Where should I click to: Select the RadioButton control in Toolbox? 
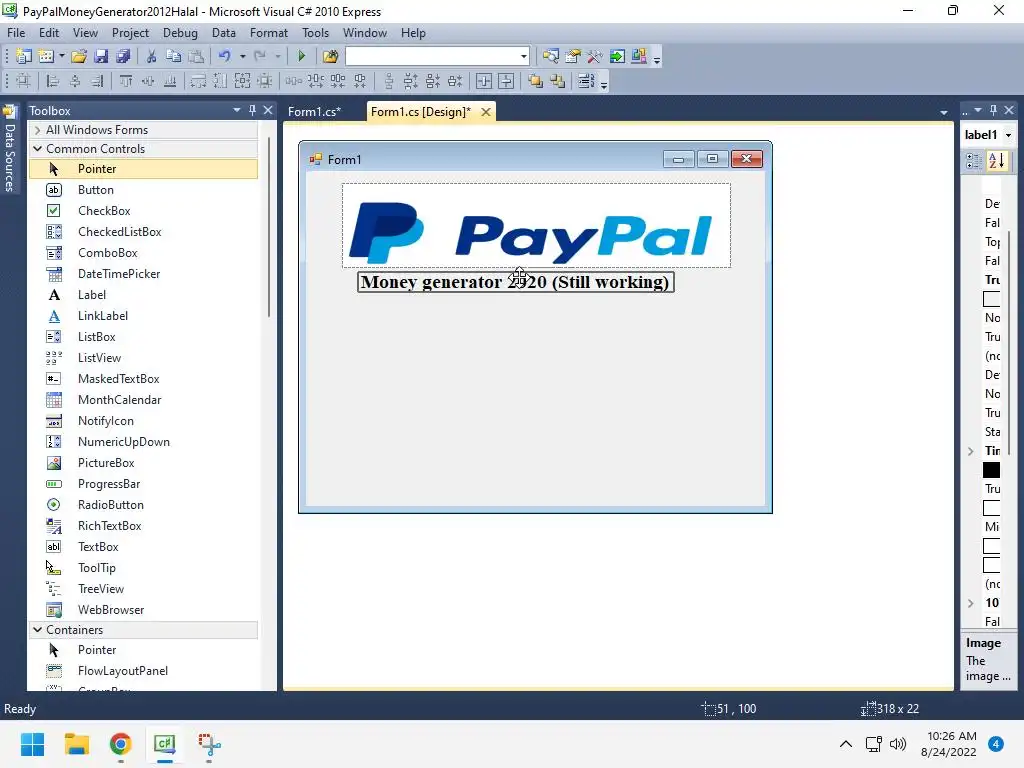144,505
